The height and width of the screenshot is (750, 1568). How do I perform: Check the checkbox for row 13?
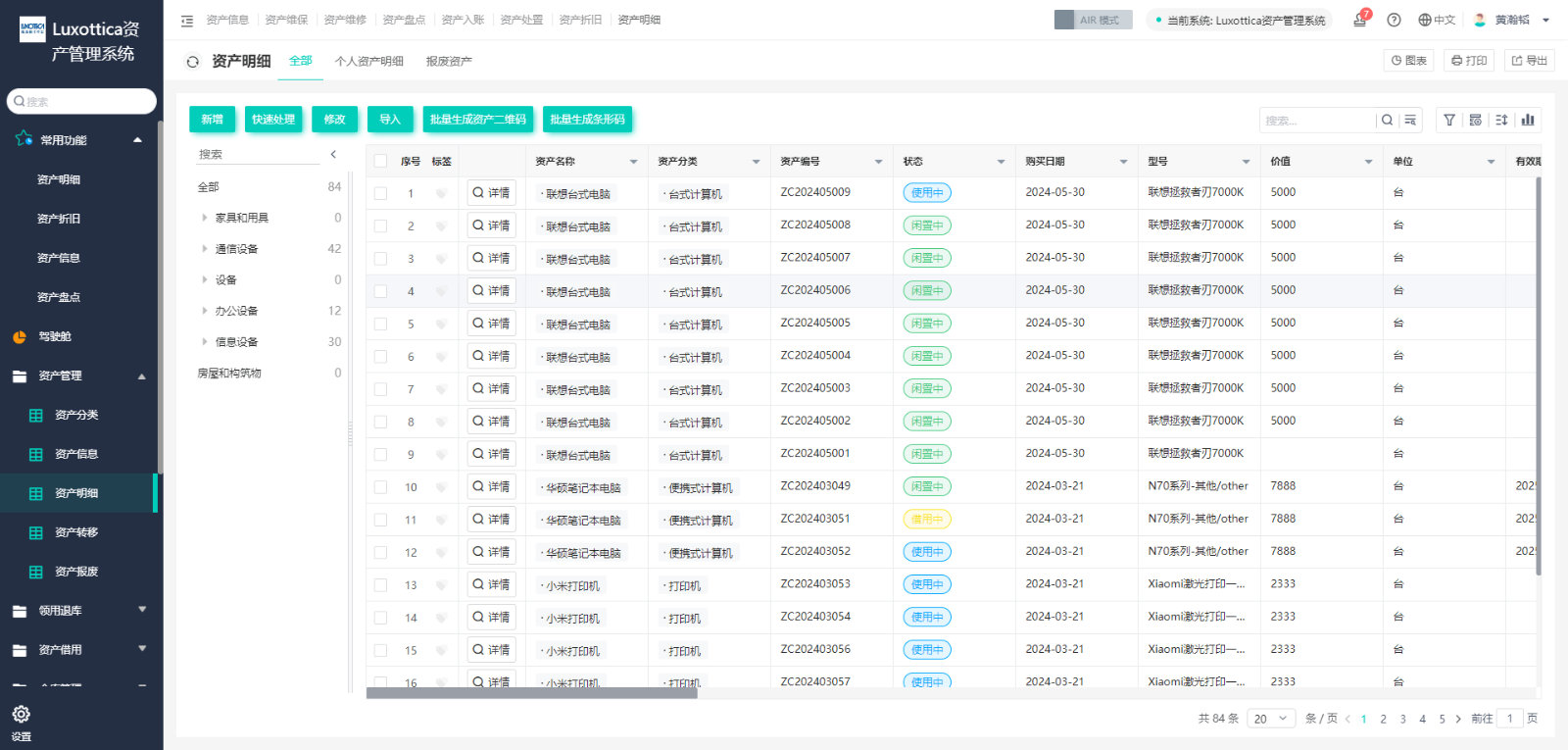[x=380, y=585]
